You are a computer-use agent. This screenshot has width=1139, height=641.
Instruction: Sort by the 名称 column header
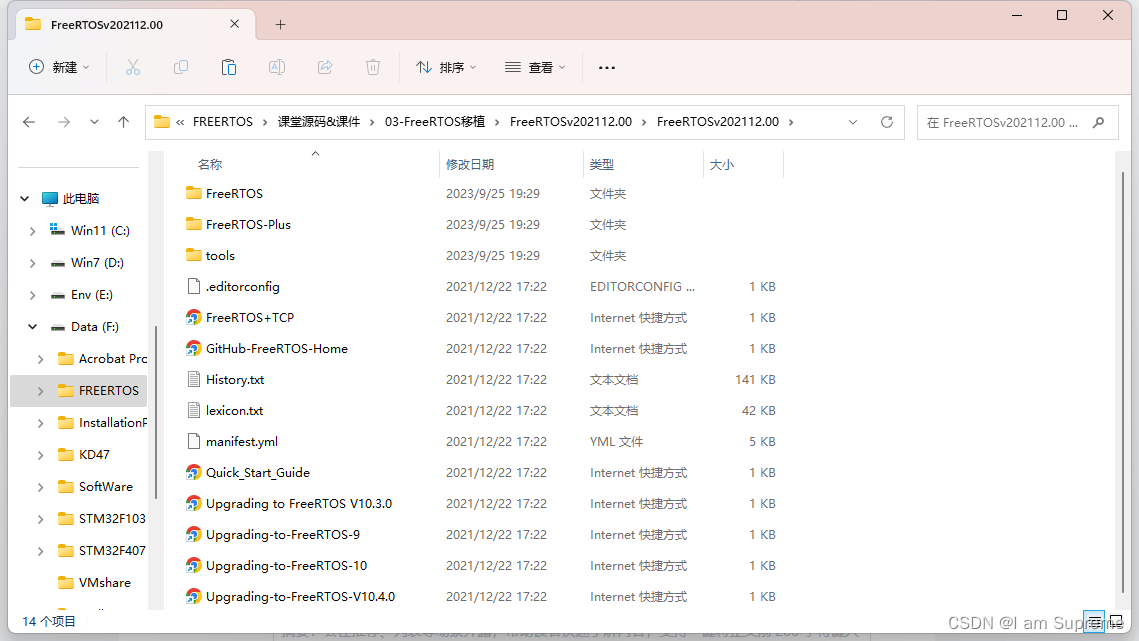tap(210, 165)
